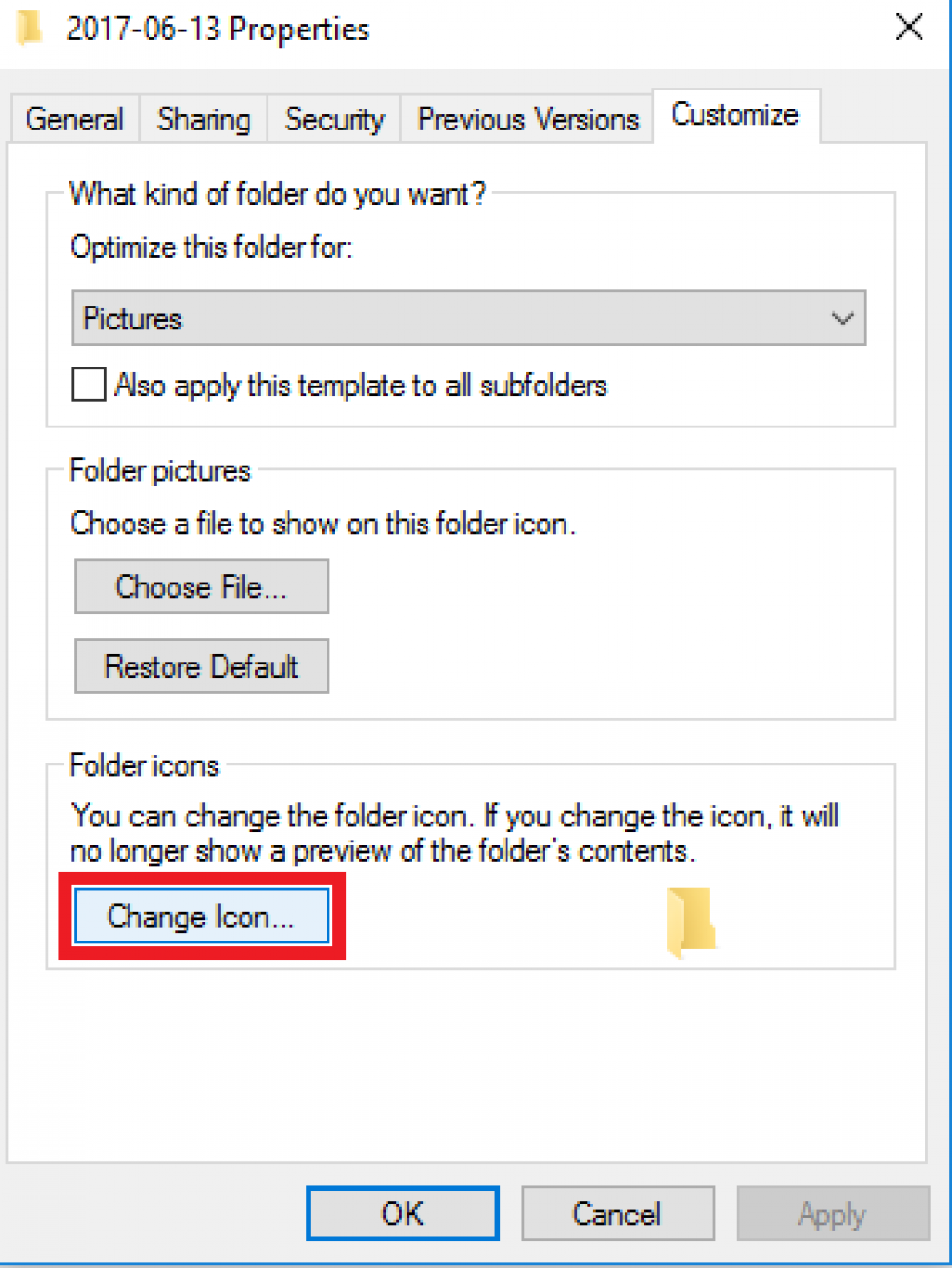This screenshot has width=952, height=1268.
Task: Click the Apply button
Action: click(x=833, y=1214)
